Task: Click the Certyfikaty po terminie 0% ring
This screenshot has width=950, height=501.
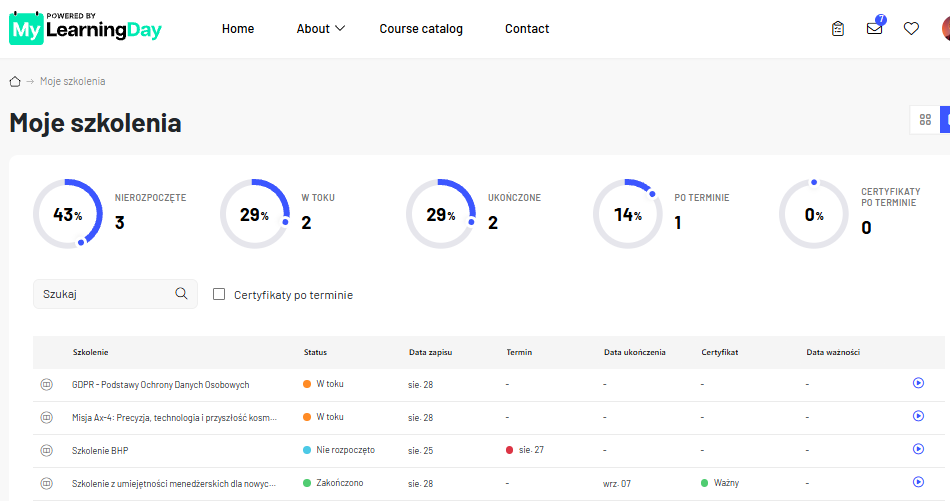Action: click(814, 214)
